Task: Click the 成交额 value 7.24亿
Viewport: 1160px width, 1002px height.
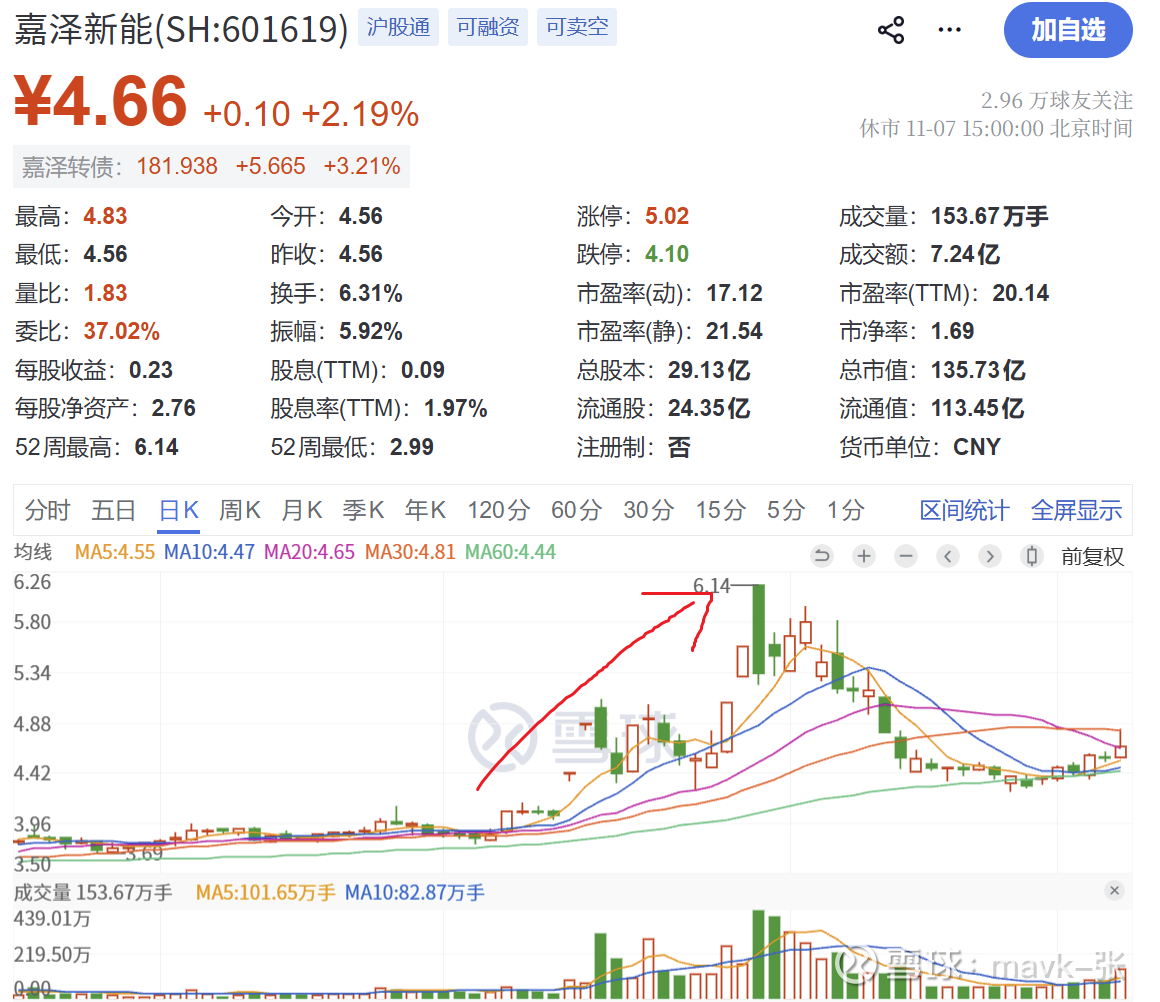Action: click(965, 255)
